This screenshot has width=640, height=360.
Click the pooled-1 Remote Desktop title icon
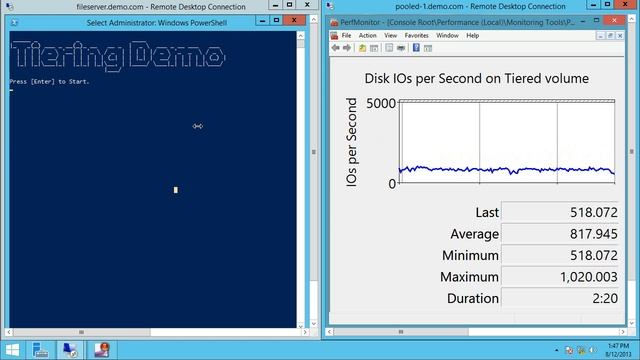click(x=330, y=6)
